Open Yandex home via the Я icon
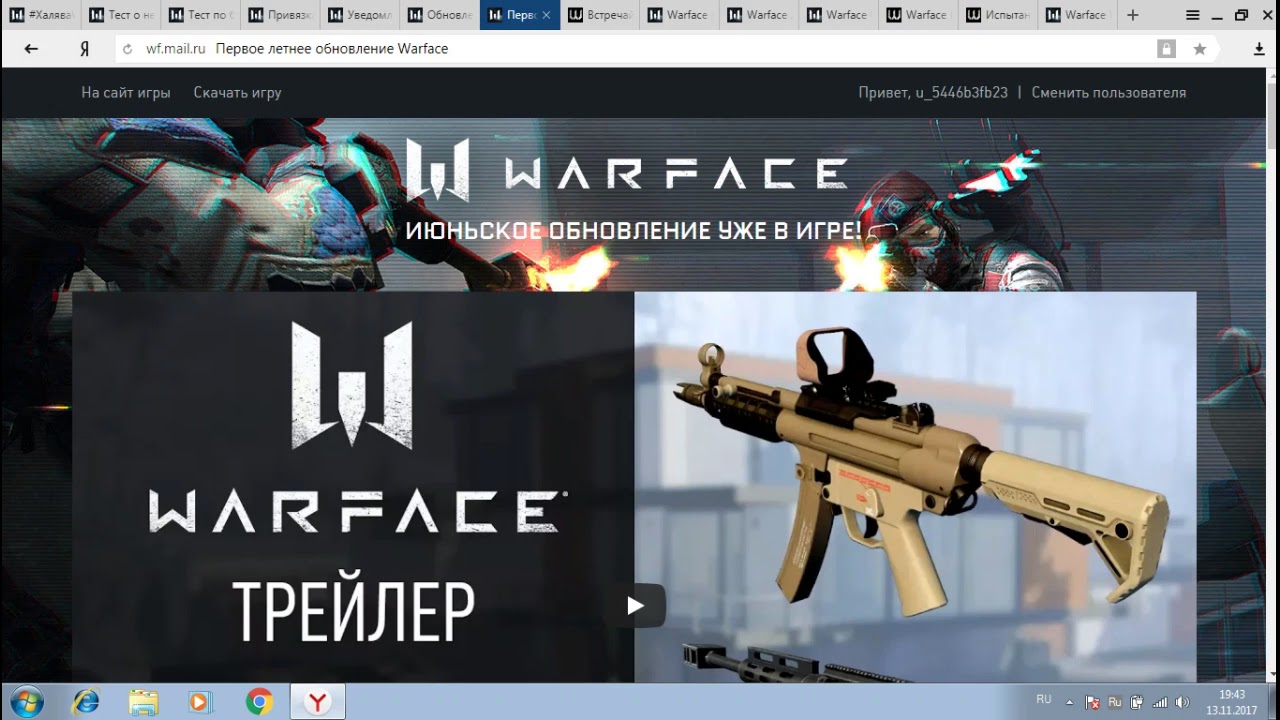Image resolution: width=1280 pixels, height=720 pixels. coord(84,49)
